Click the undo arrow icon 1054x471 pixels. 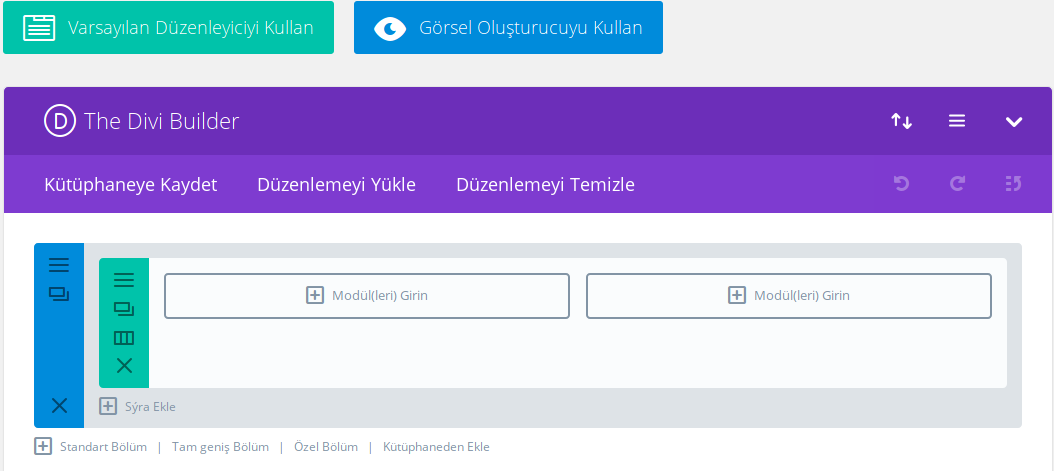click(x=901, y=183)
